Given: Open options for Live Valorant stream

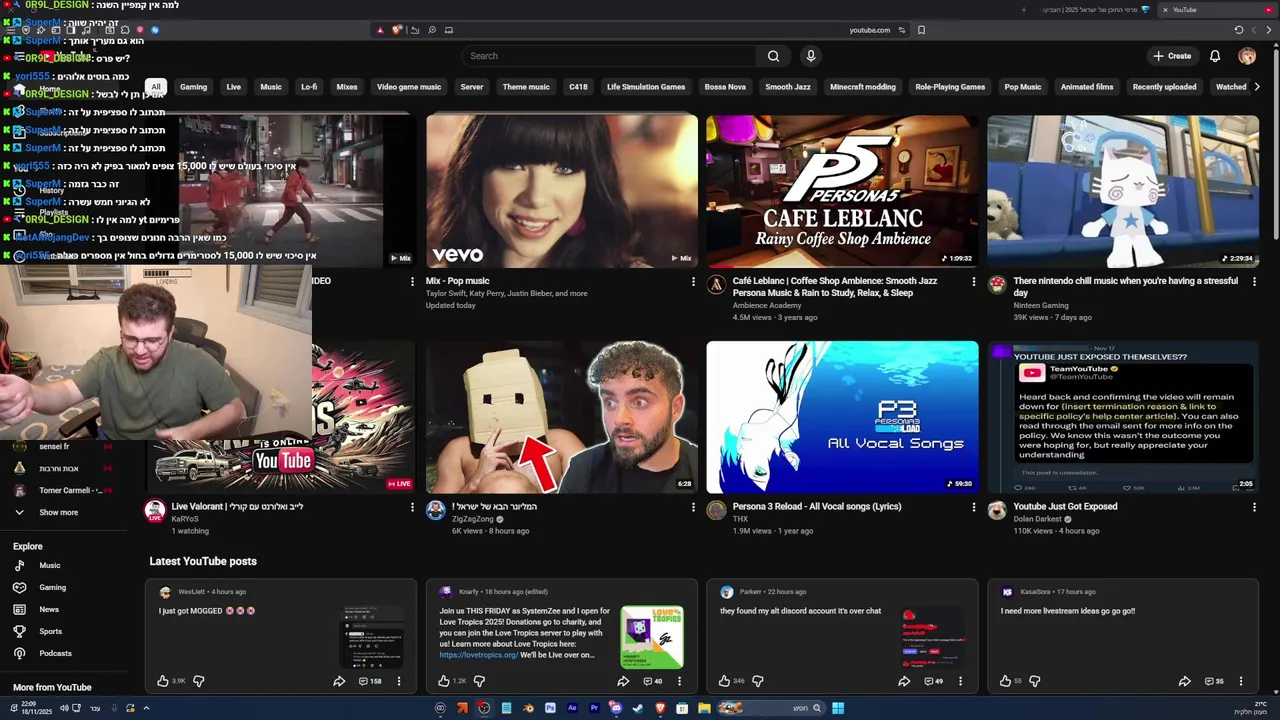Looking at the screenshot, I should coord(412,508).
